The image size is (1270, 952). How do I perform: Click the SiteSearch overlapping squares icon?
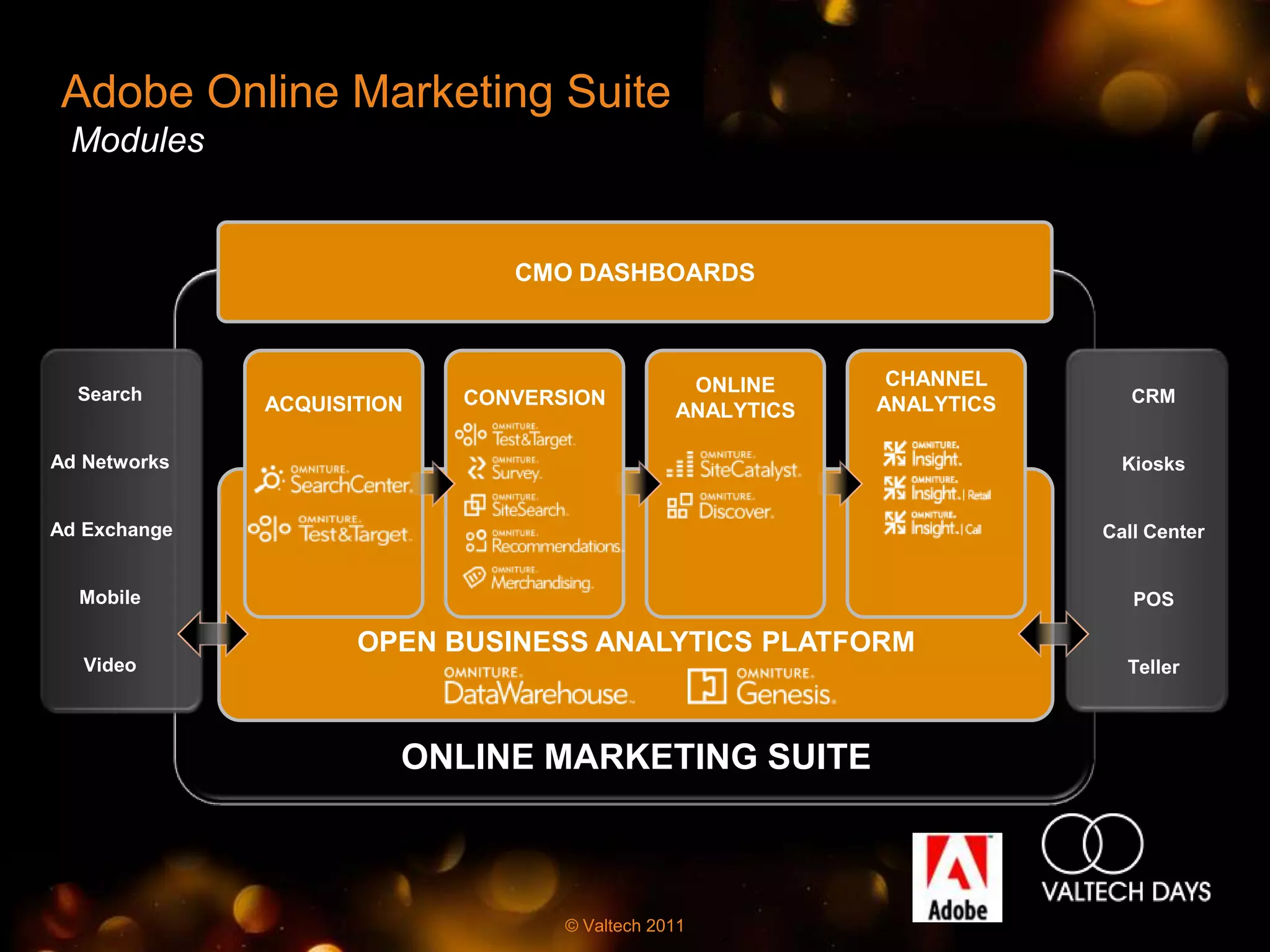coord(475,505)
